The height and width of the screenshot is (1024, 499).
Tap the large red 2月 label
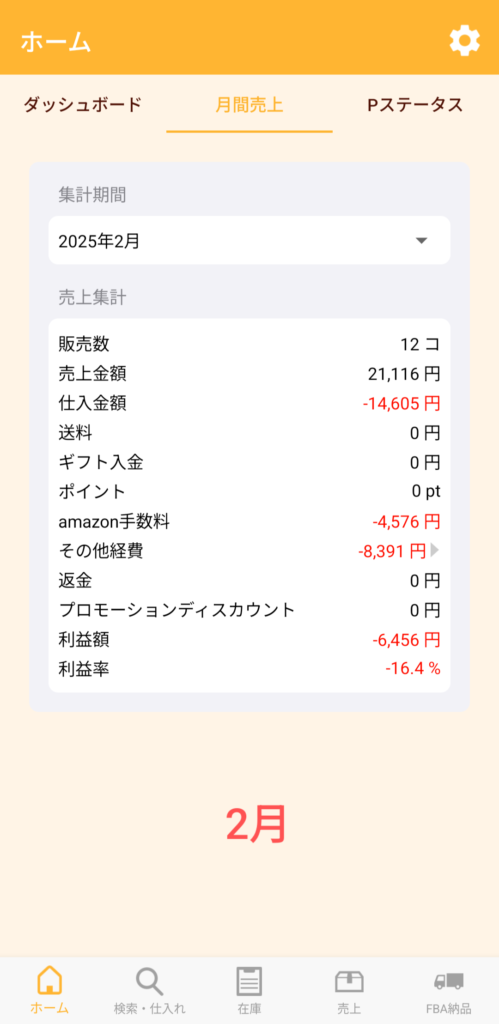click(x=256, y=824)
